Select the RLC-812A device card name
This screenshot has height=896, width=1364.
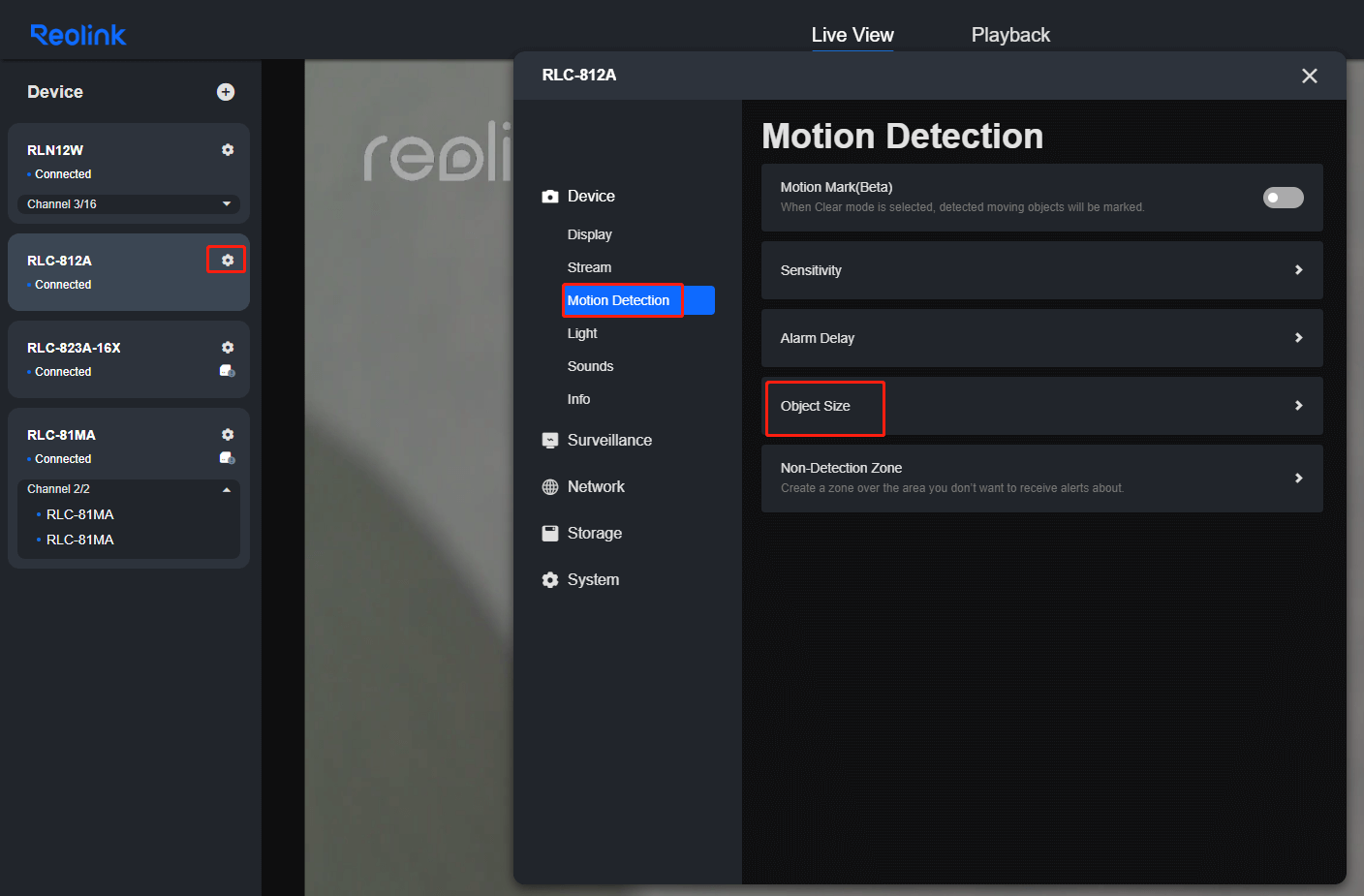(x=59, y=261)
